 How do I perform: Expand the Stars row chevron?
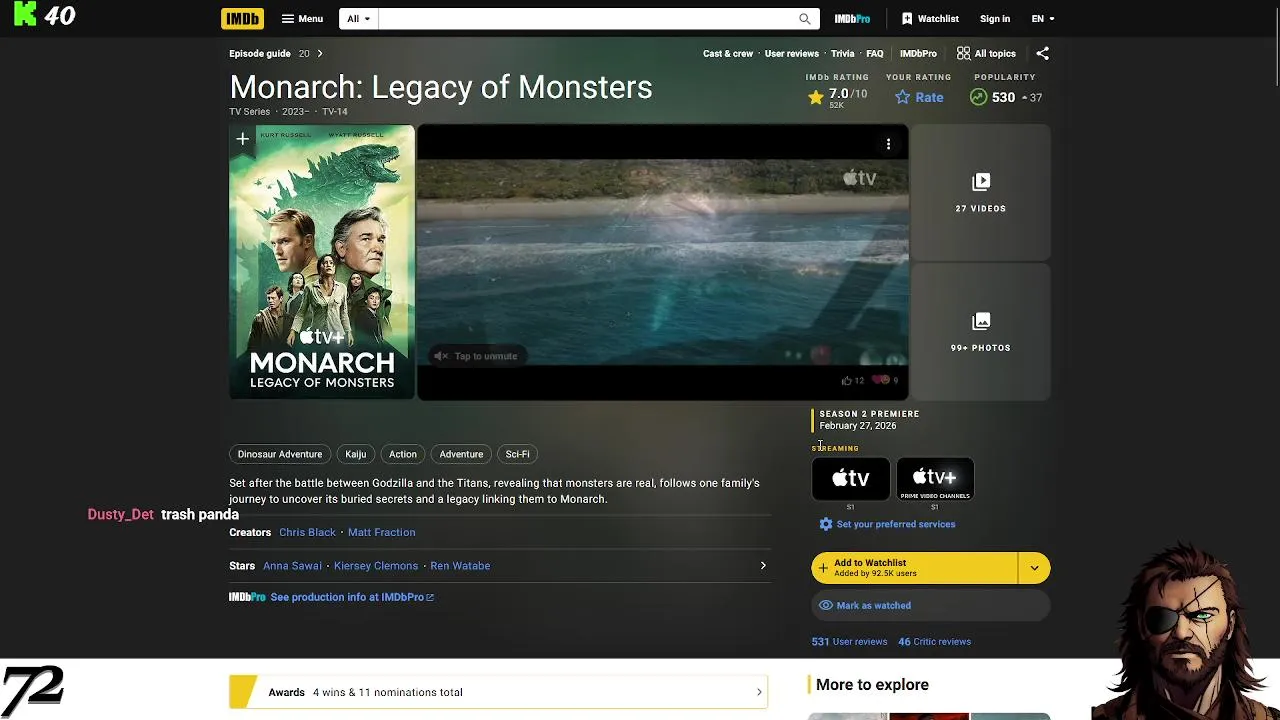point(762,566)
